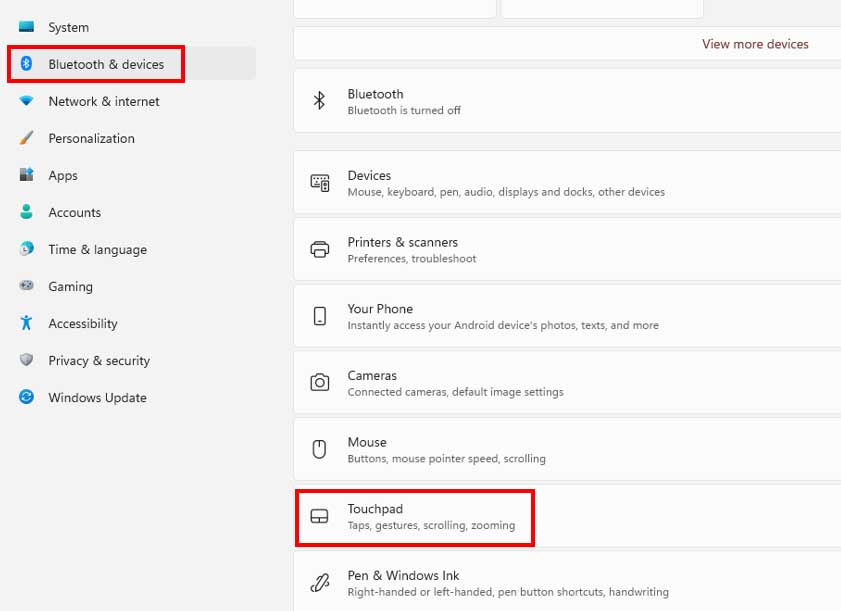Open Windows Update page
The image size is (841, 611).
click(97, 397)
